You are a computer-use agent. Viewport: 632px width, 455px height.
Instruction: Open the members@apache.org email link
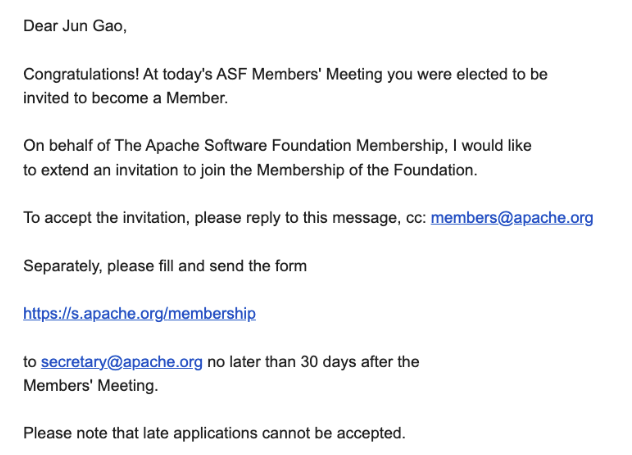(511, 218)
